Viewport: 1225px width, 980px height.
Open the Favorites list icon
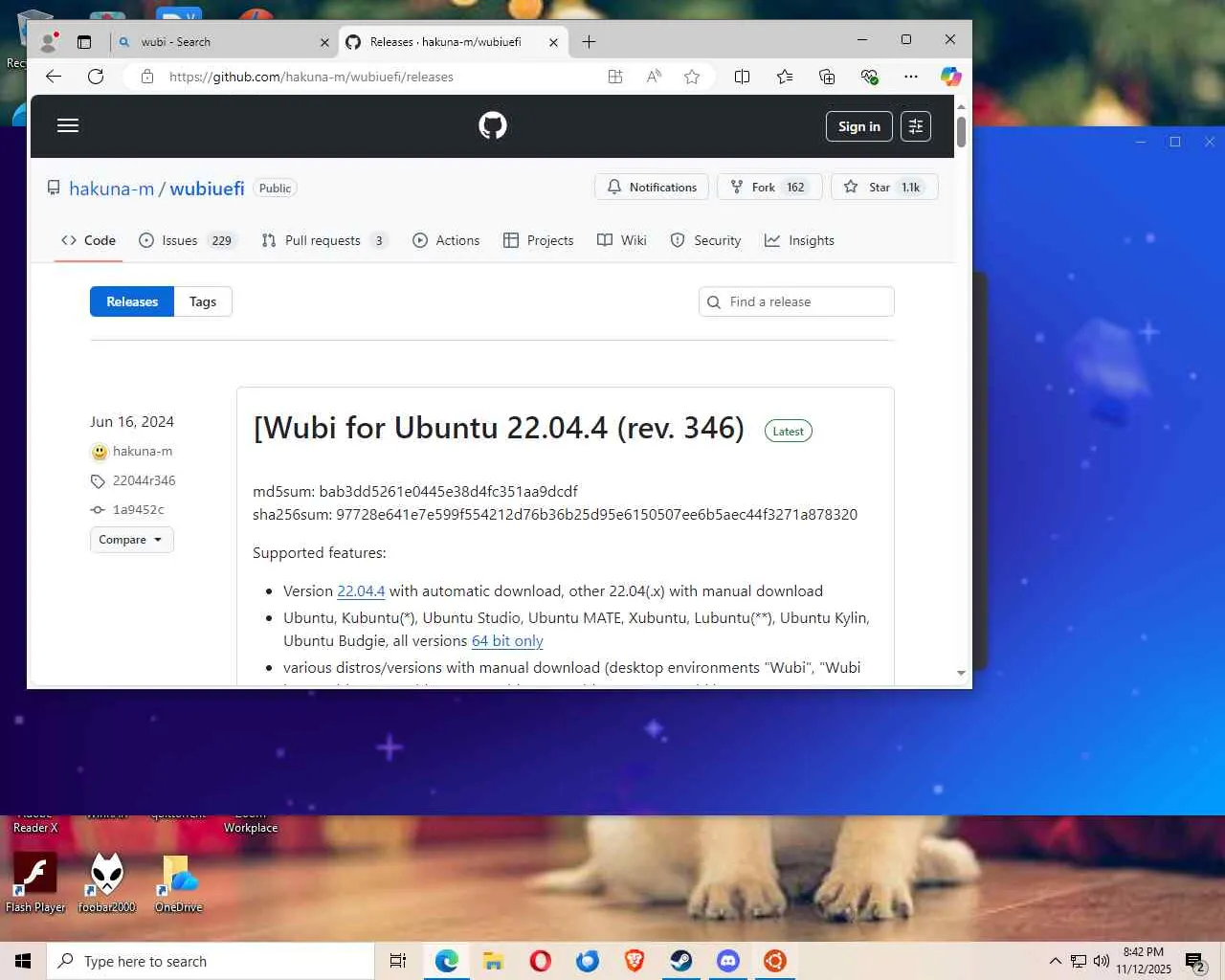(785, 77)
